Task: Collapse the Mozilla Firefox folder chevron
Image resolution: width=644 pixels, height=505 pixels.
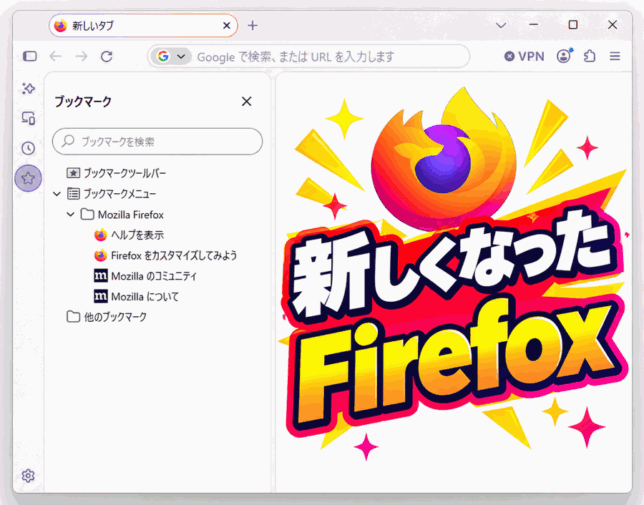Action: point(71,214)
